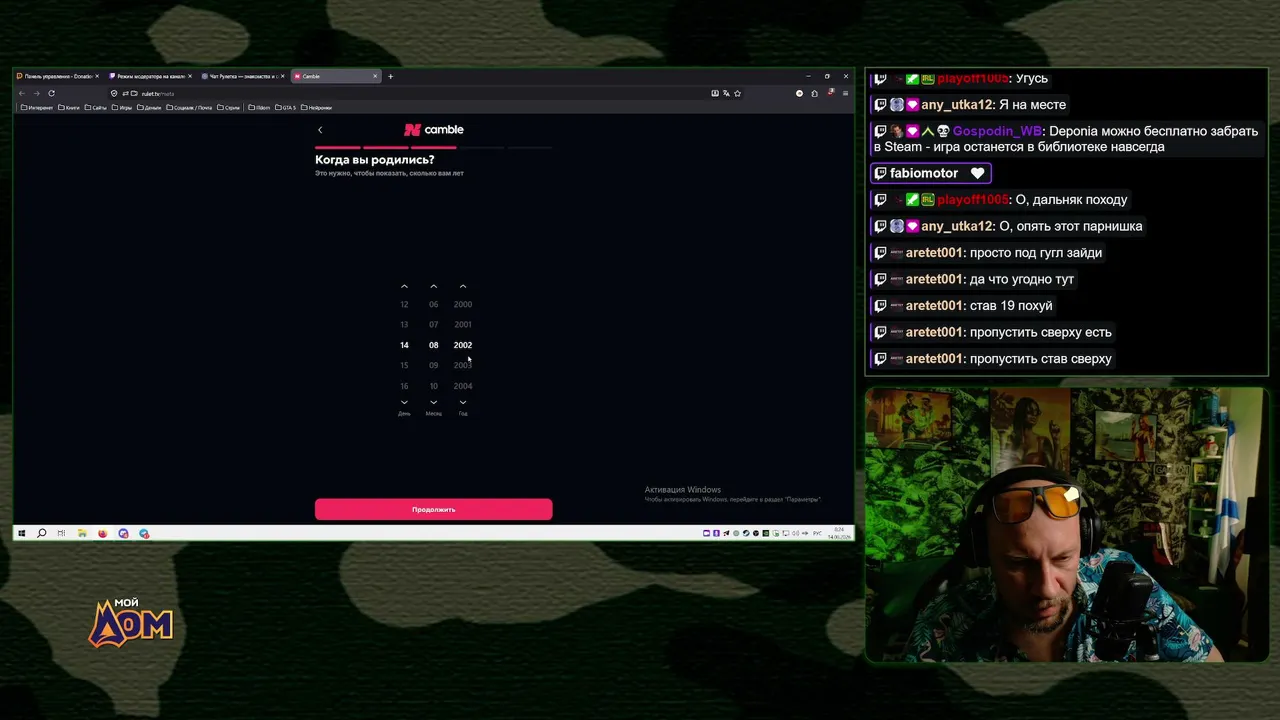1280x720 pixels.
Task: Switch to Панель управления Donation tab
Action: [x=58, y=76]
